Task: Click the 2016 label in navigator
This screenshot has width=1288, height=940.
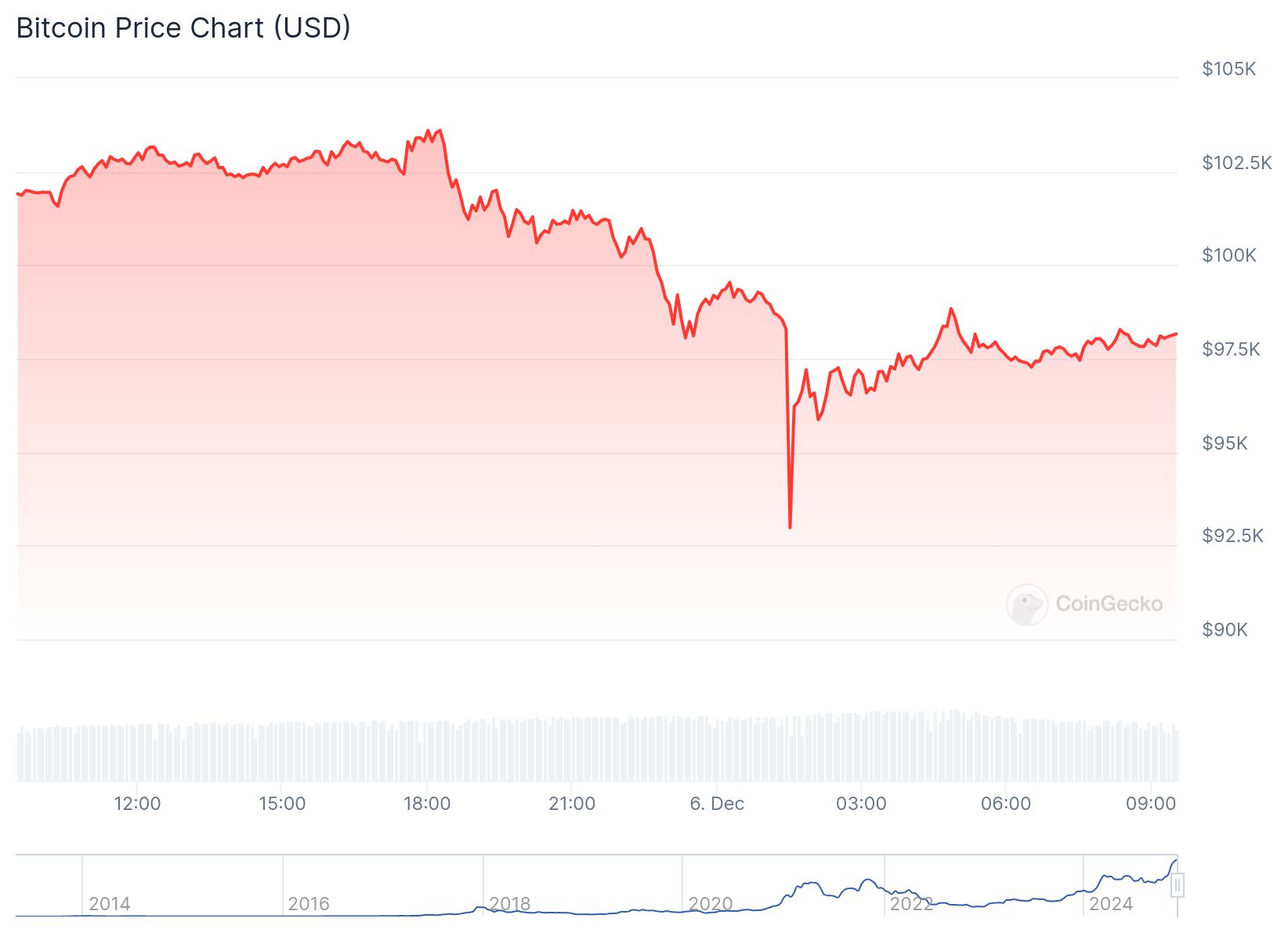Action: tap(309, 904)
